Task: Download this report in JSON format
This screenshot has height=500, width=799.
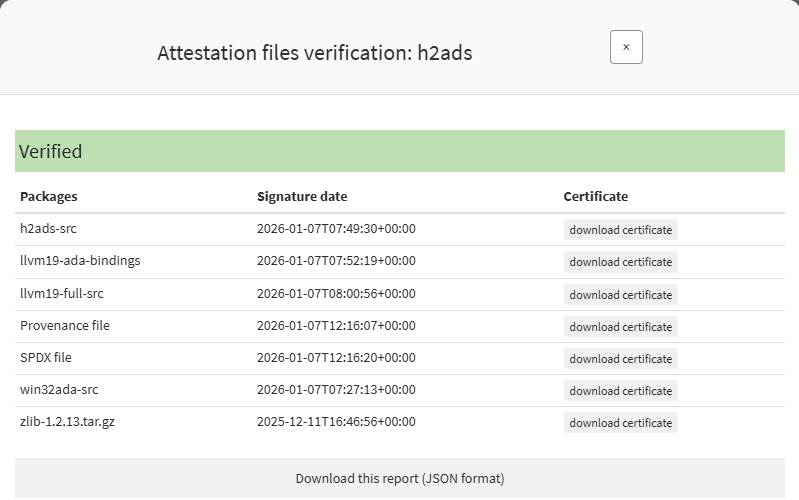Action: [399, 479]
